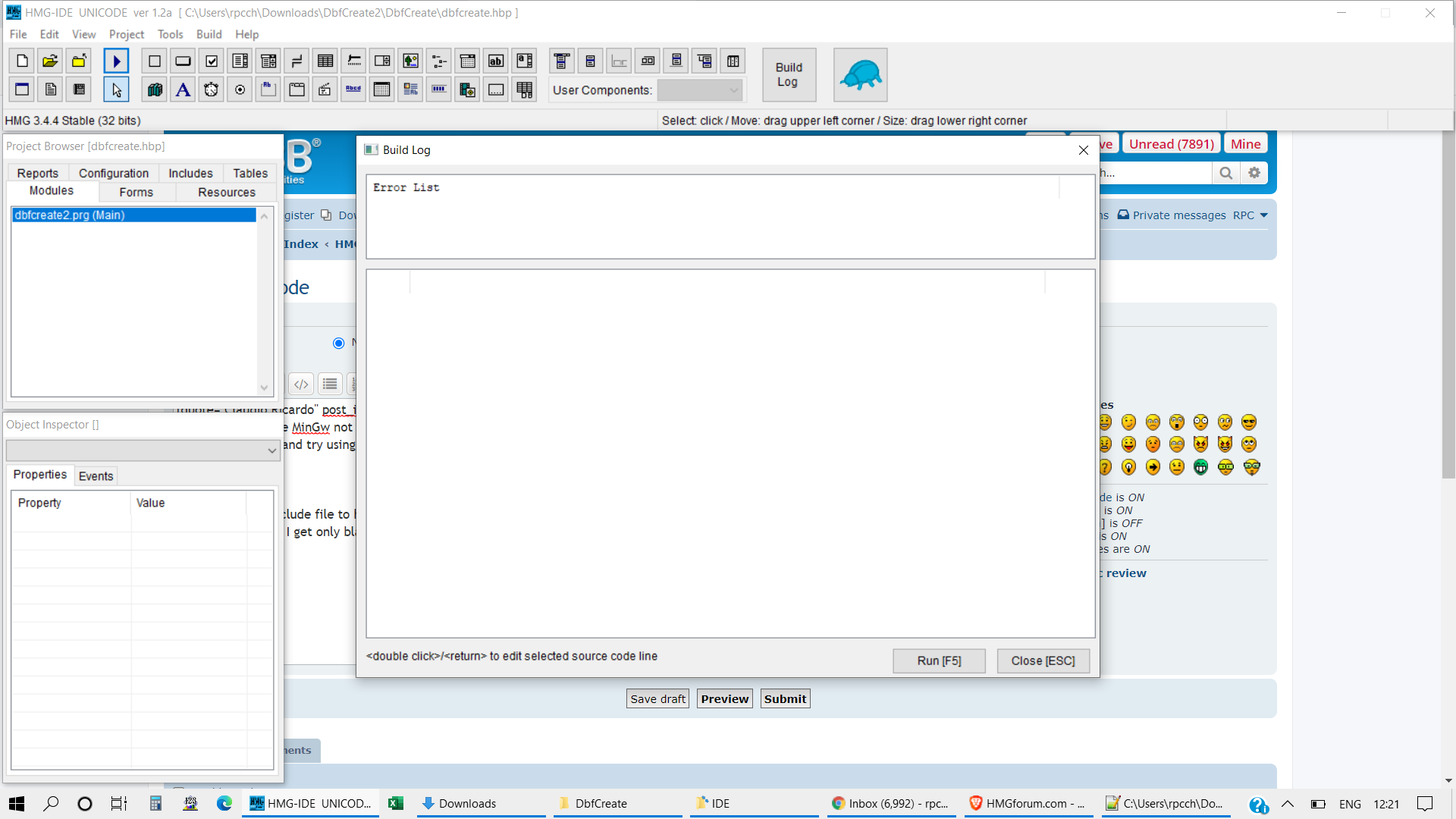Select the Checkbox control tool
This screenshot has width=1456, height=819.
pyautogui.click(x=211, y=61)
